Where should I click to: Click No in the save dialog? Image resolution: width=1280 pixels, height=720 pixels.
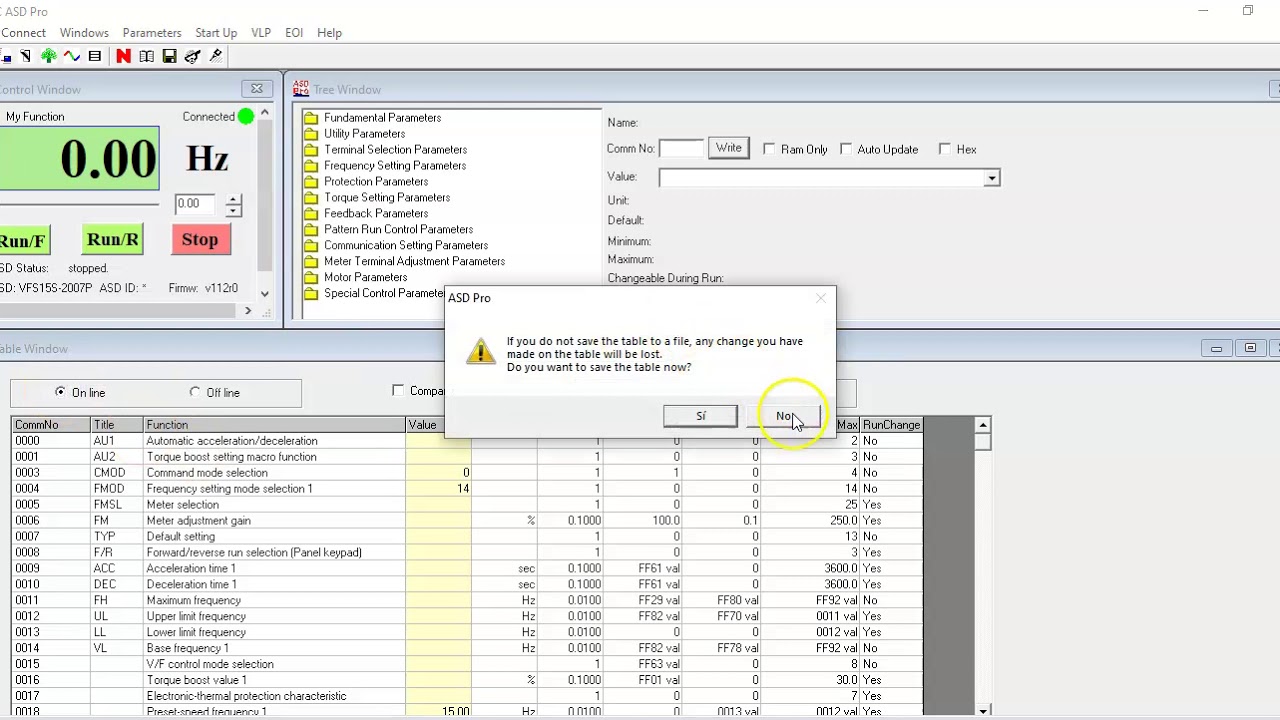pos(784,416)
